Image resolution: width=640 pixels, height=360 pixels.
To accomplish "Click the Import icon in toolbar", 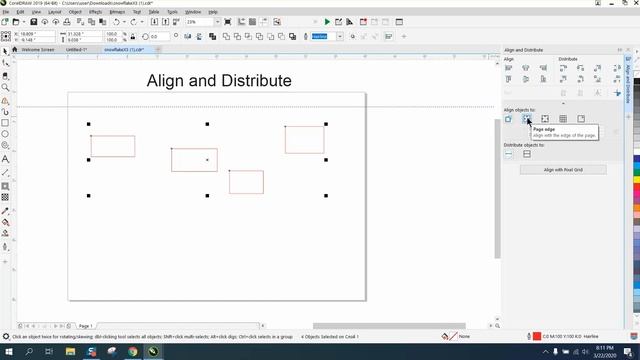I will click(x=154, y=22).
